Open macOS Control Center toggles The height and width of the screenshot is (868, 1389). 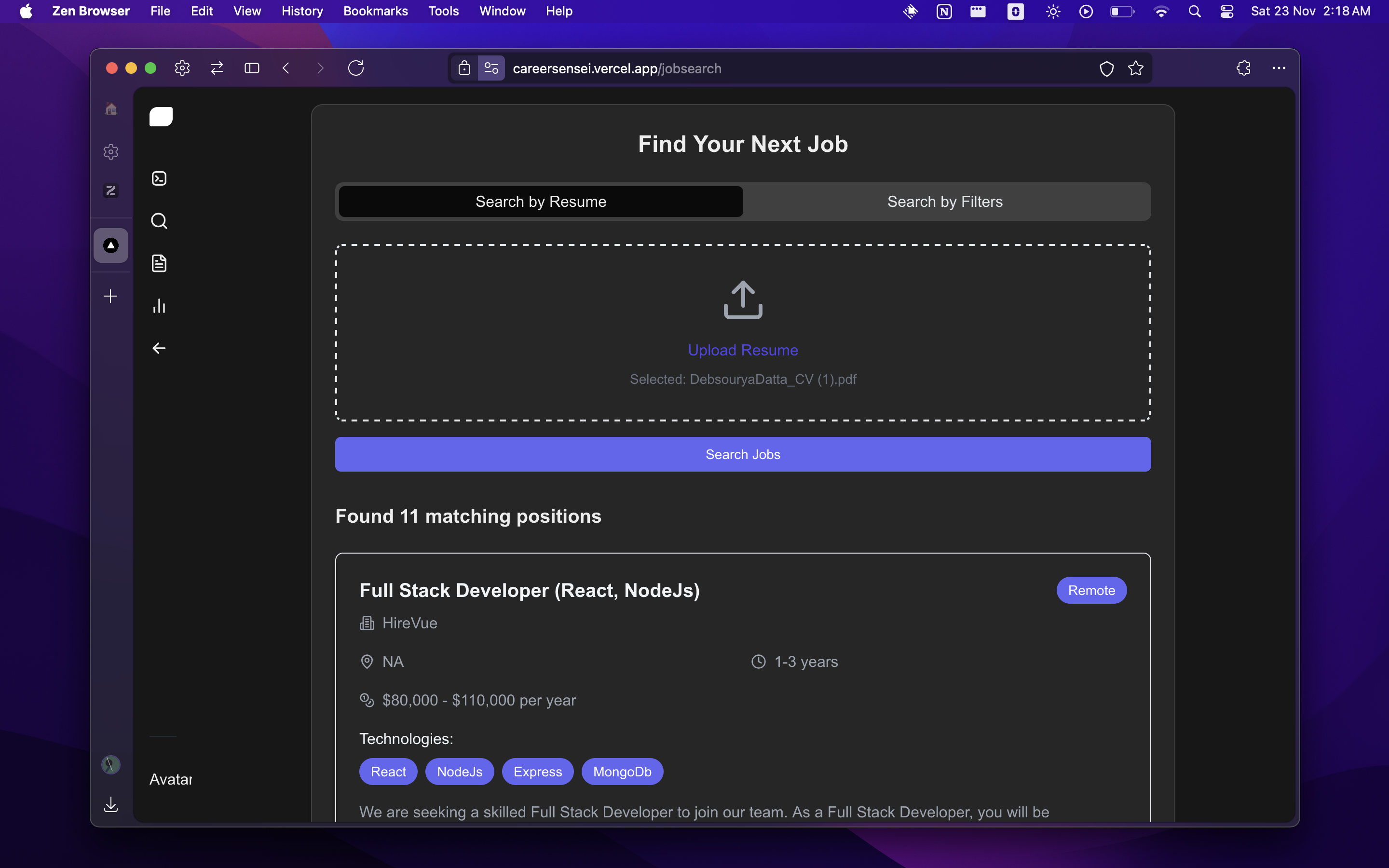coord(1226,12)
